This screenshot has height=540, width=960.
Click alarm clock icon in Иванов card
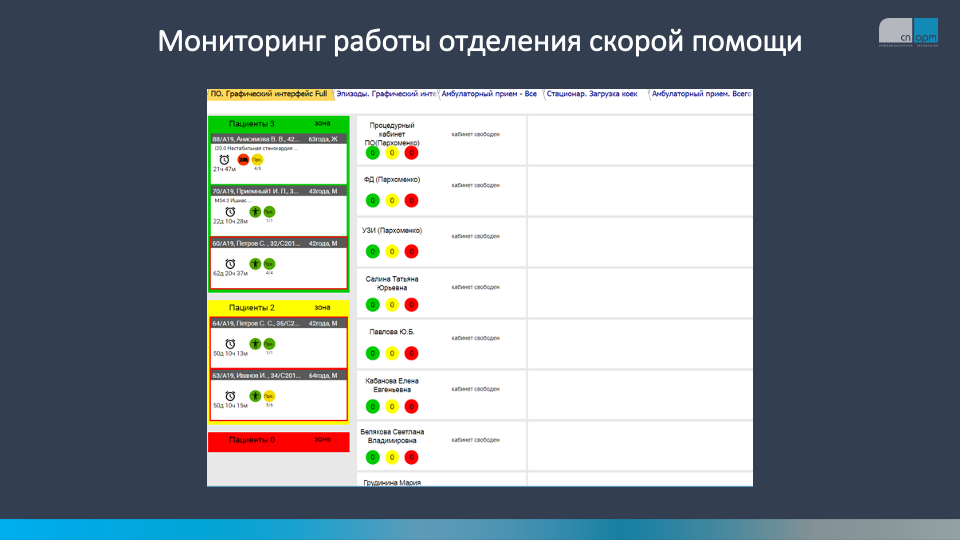click(230, 396)
